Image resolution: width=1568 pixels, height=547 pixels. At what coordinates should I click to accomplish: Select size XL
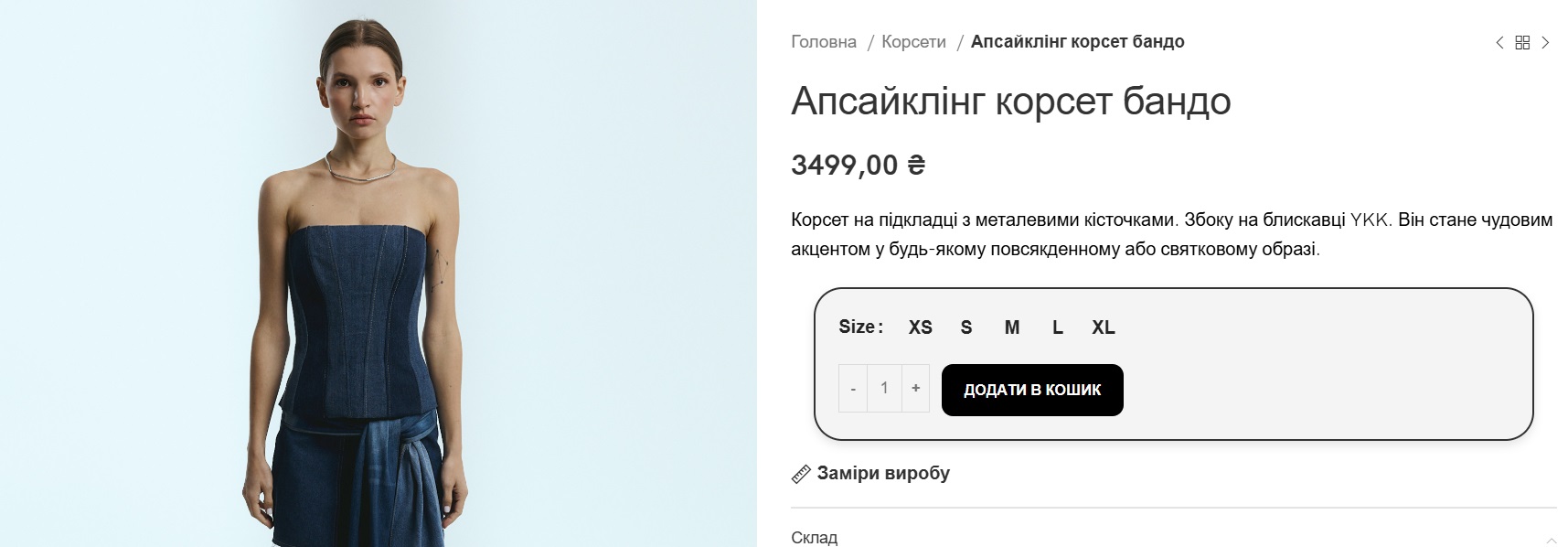(1102, 327)
